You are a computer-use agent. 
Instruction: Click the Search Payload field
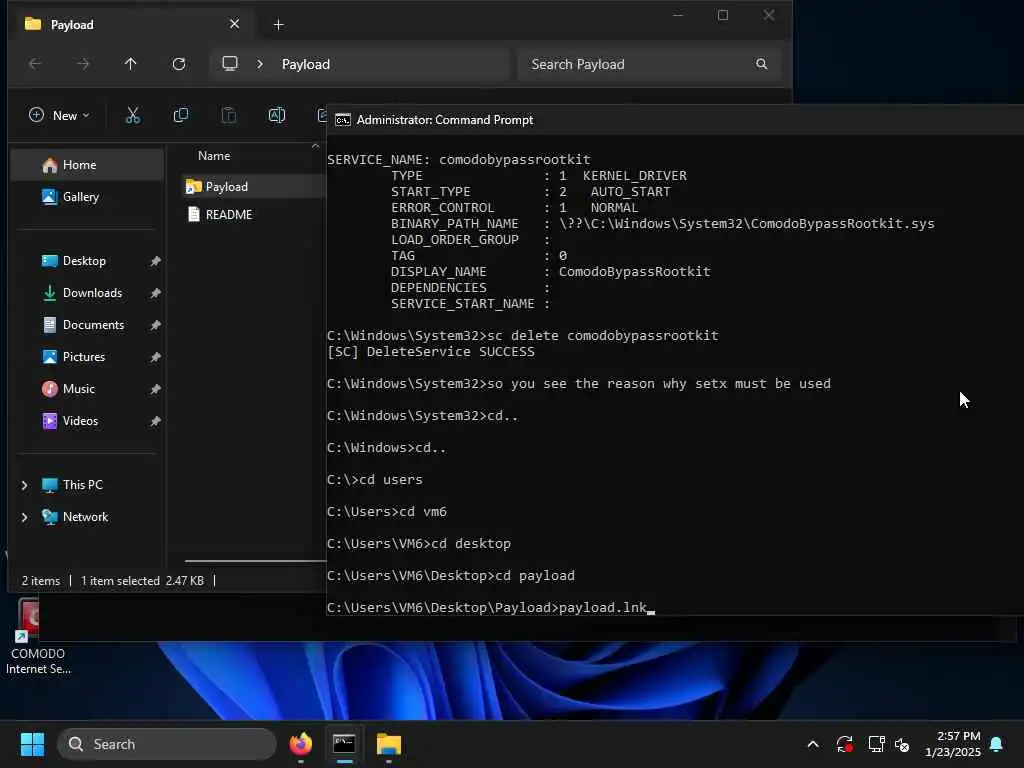tap(649, 64)
